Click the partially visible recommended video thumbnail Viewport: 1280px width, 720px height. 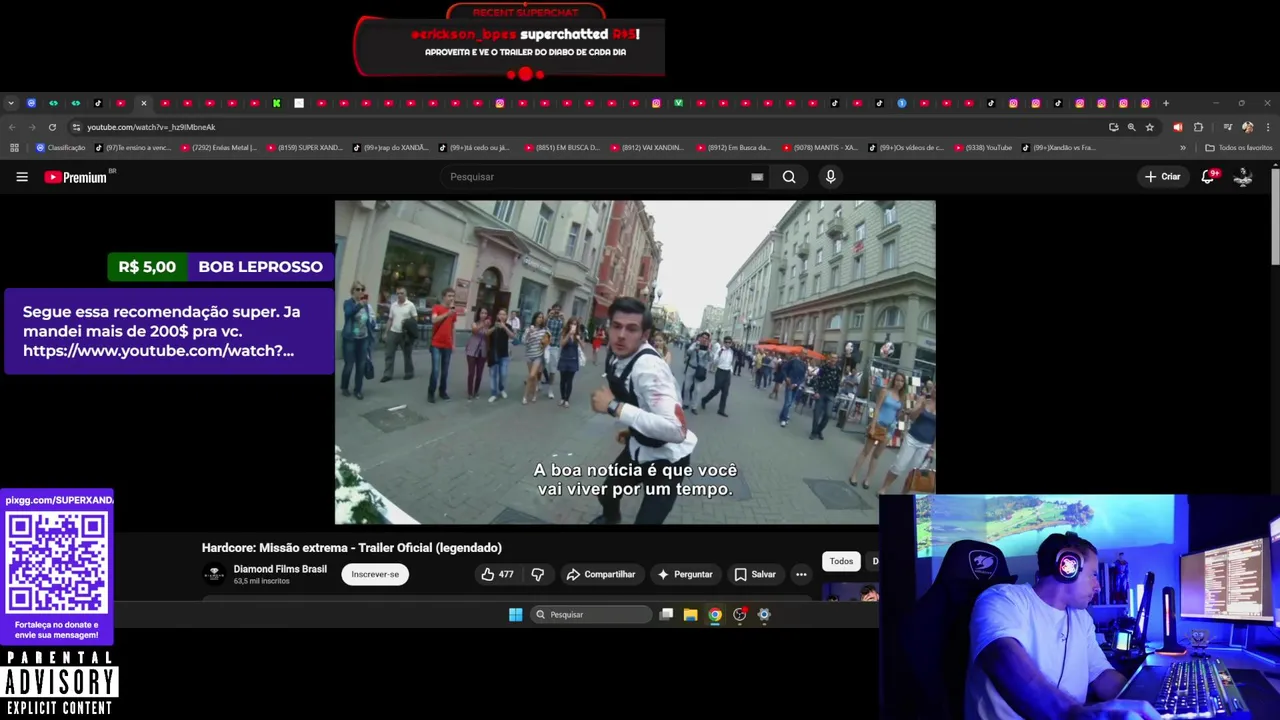coord(850,592)
